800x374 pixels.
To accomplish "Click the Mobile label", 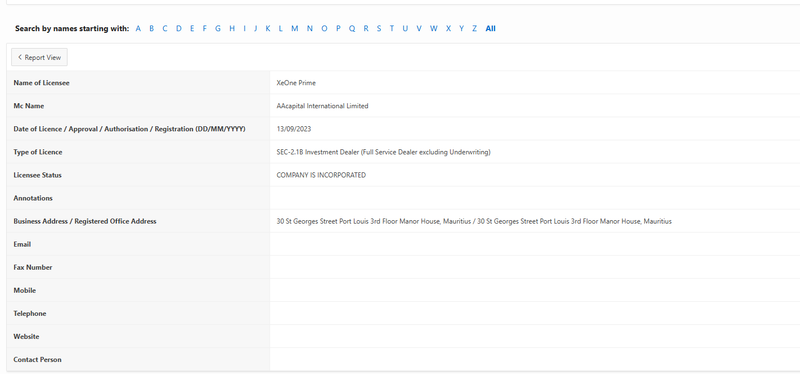I will pos(24,290).
